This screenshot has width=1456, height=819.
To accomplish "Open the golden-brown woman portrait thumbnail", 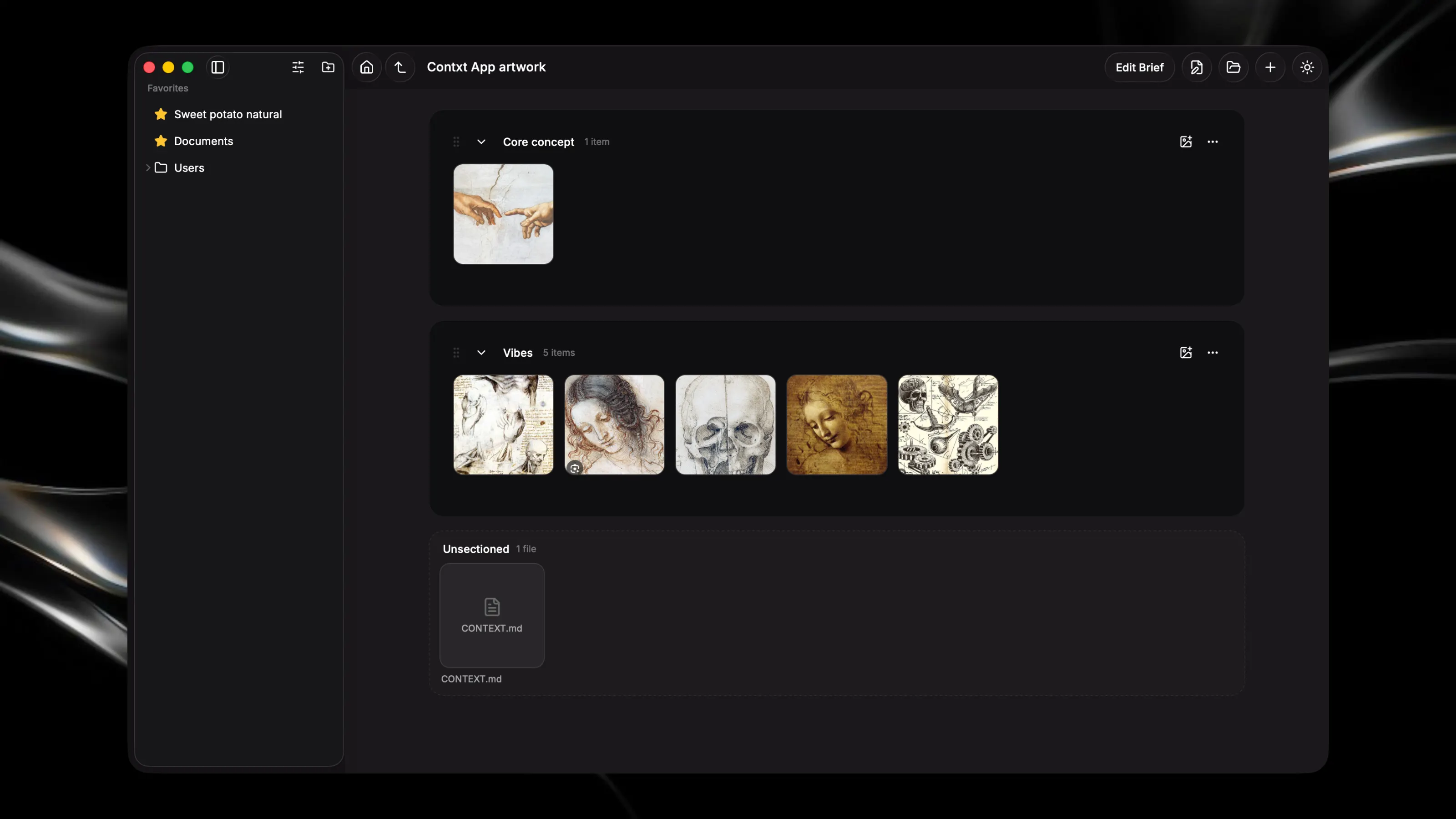I will [x=837, y=425].
